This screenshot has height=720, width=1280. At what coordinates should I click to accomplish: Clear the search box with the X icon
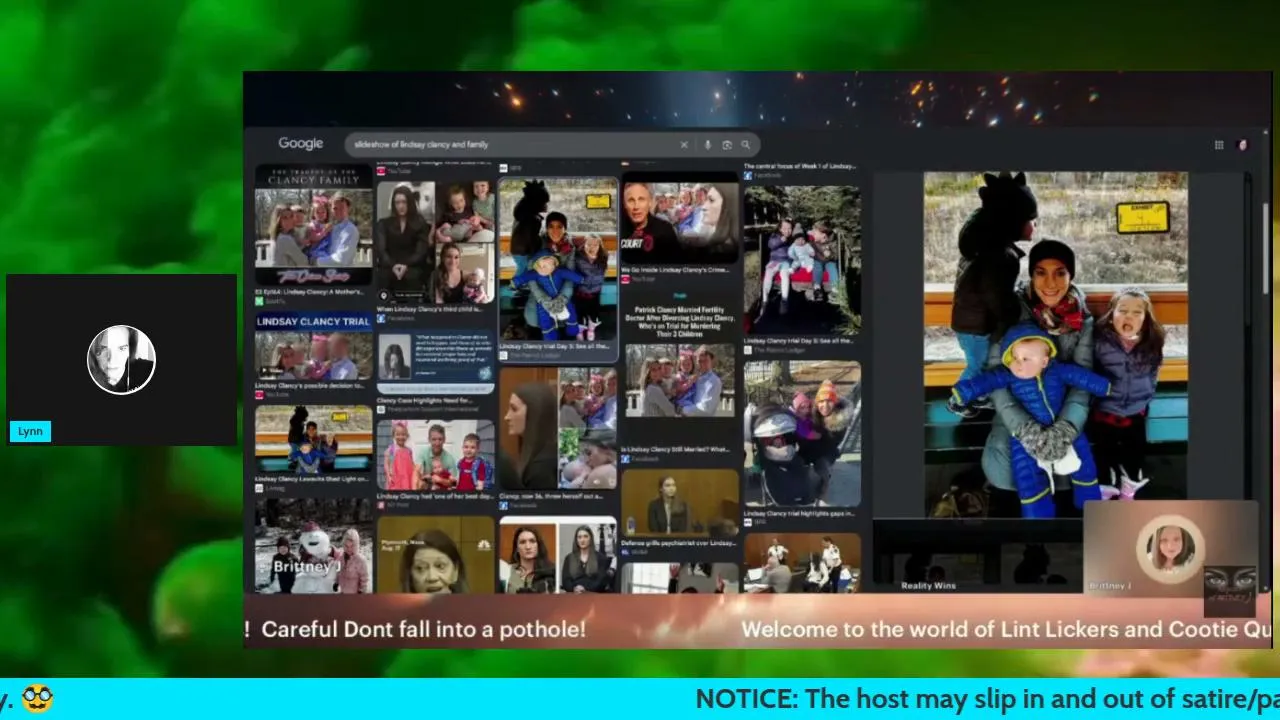(x=684, y=145)
